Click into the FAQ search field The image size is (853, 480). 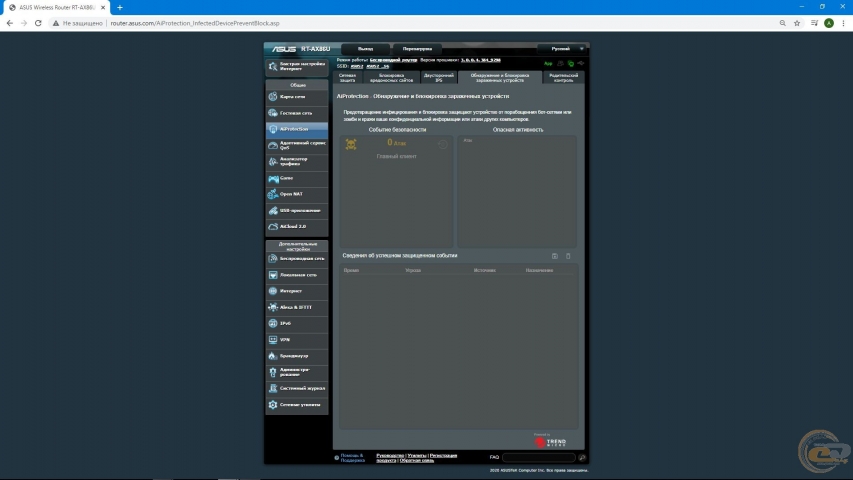coord(539,458)
